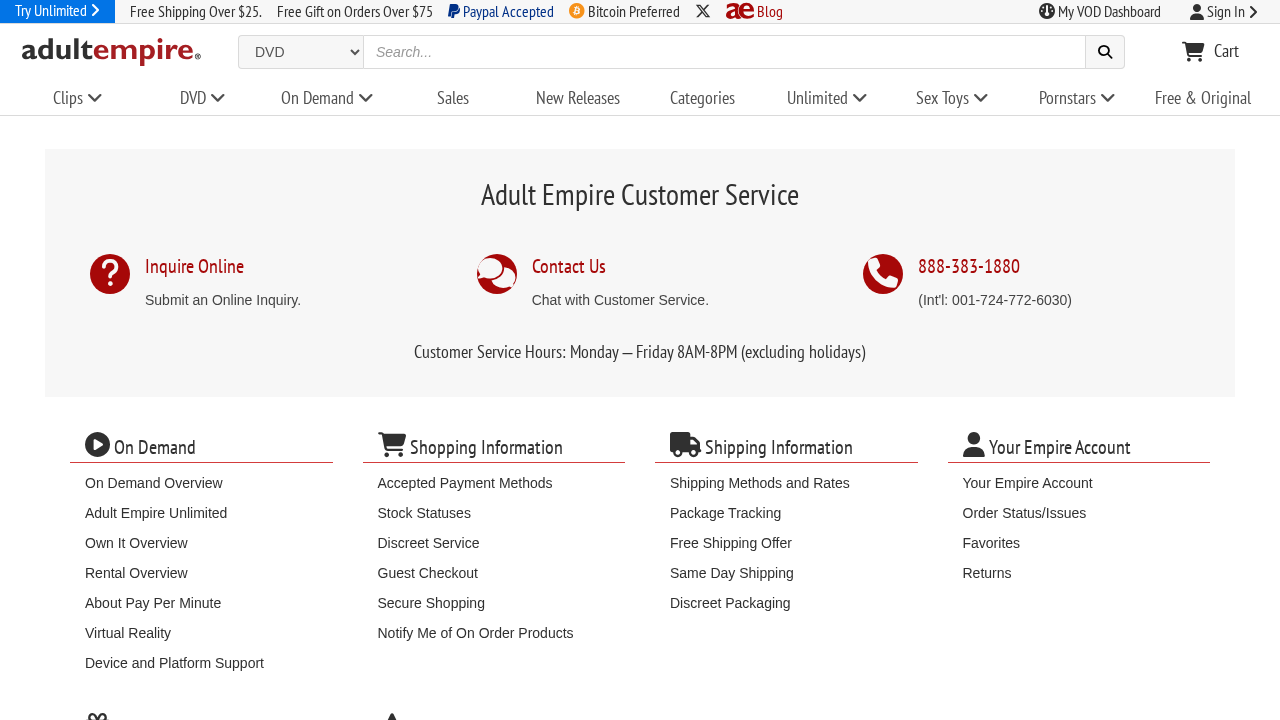Open Shipping Methods and Rates link
This screenshot has height=720, width=1280.
760,483
